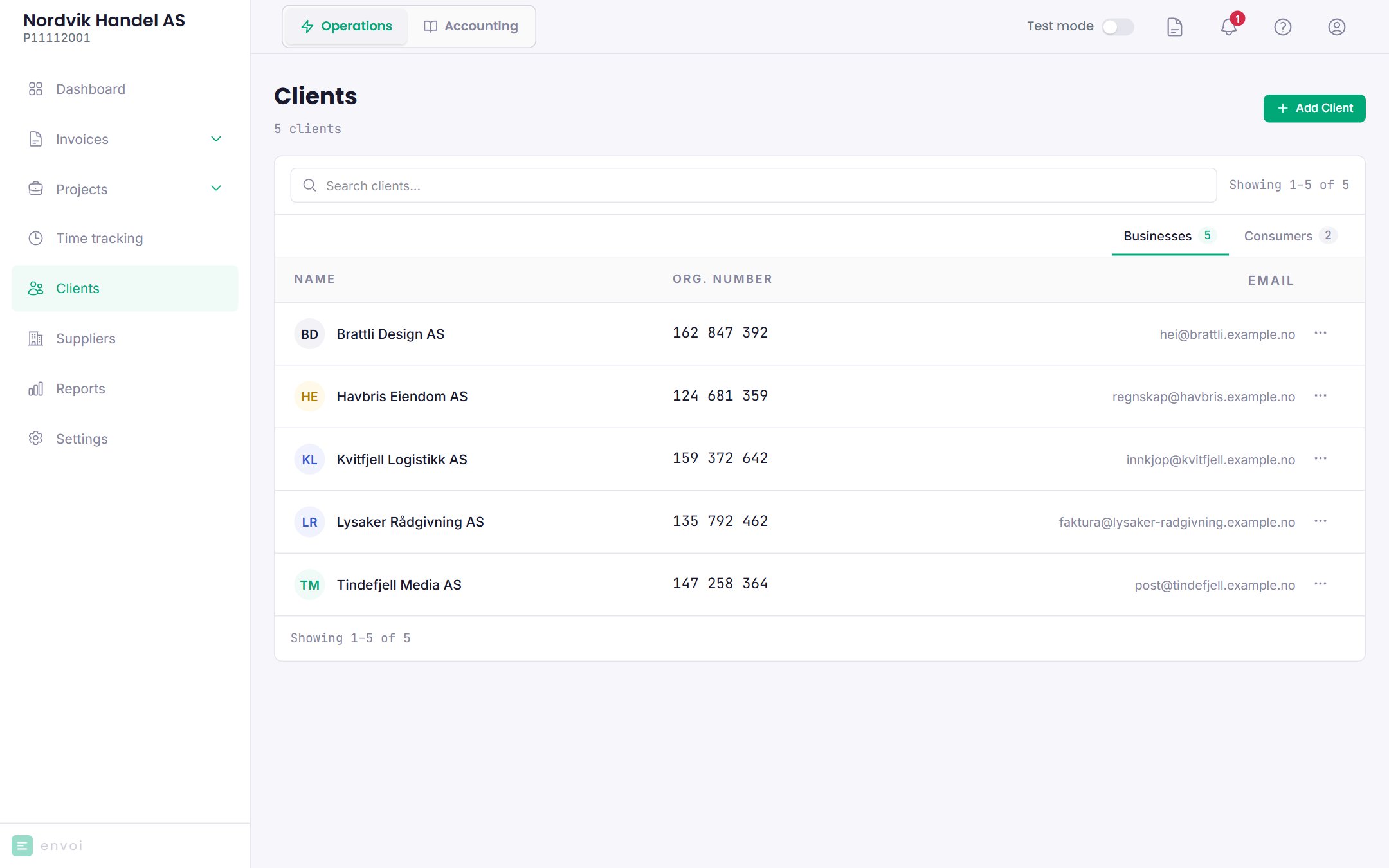The width and height of the screenshot is (1389, 868).
Task: Click the TM avatar badge
Action: tap(309, 584)
